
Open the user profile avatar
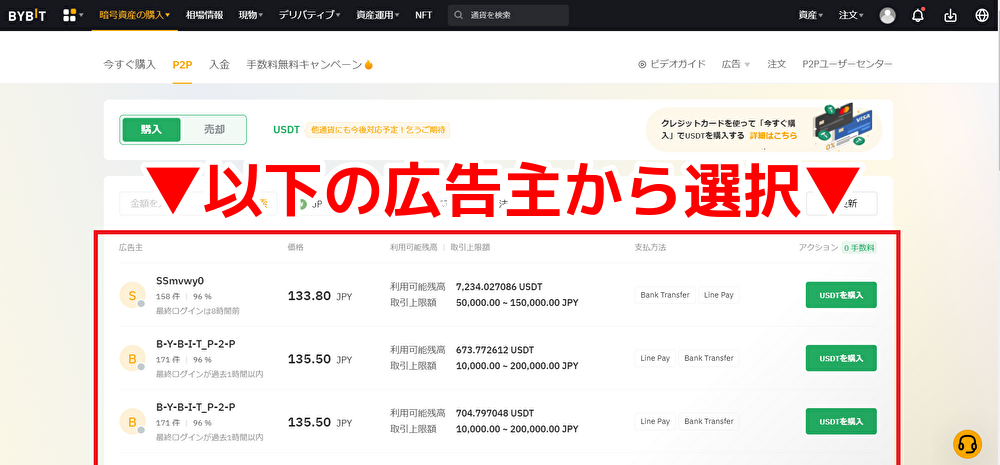click(887, 15)
